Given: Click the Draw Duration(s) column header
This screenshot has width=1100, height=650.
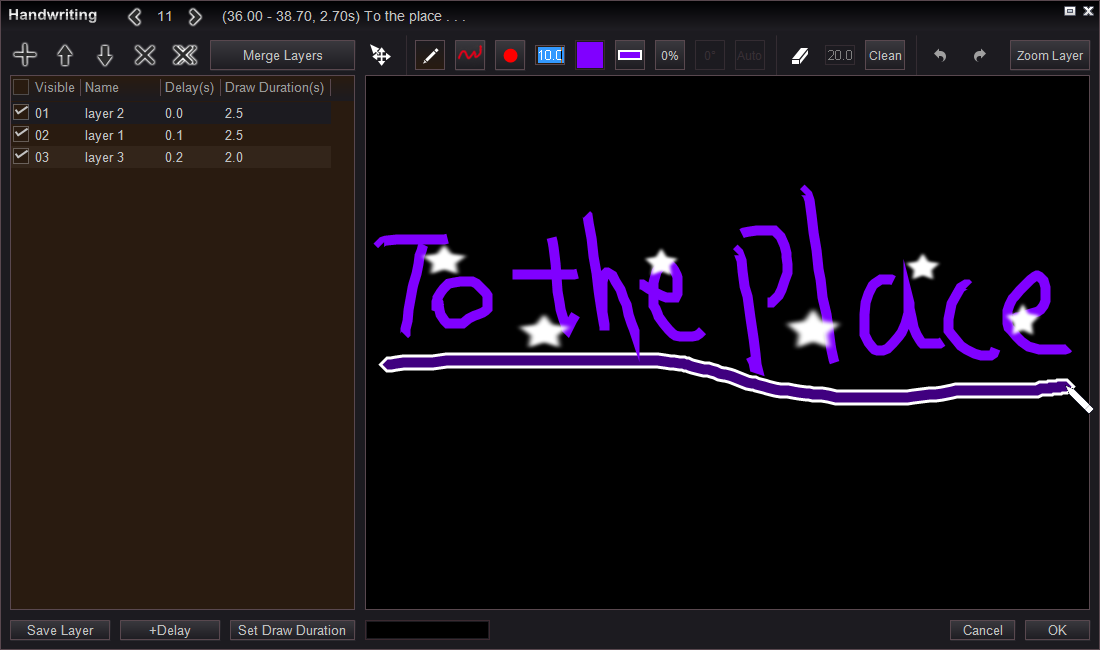Looking at the screenshot, I should pyautogui.click(x=275, y=88).
